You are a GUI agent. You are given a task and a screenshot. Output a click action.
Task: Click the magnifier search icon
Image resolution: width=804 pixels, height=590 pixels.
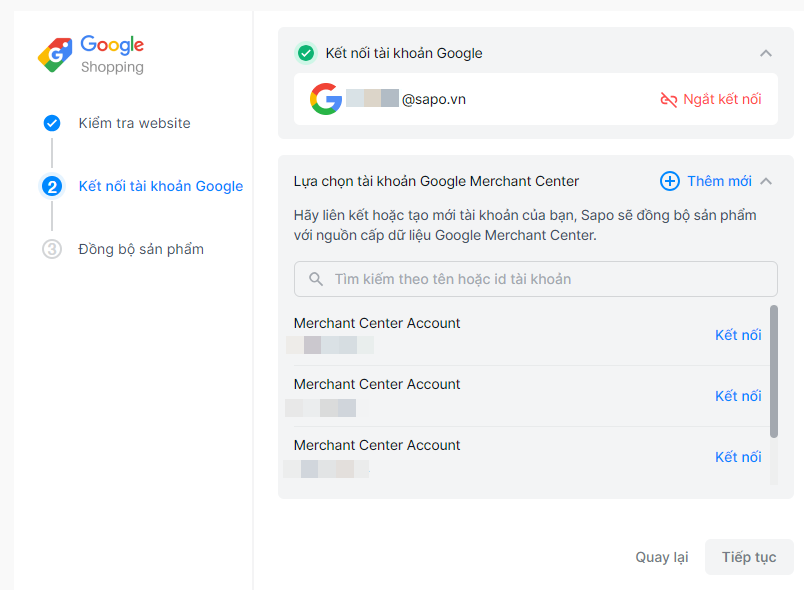316,279
